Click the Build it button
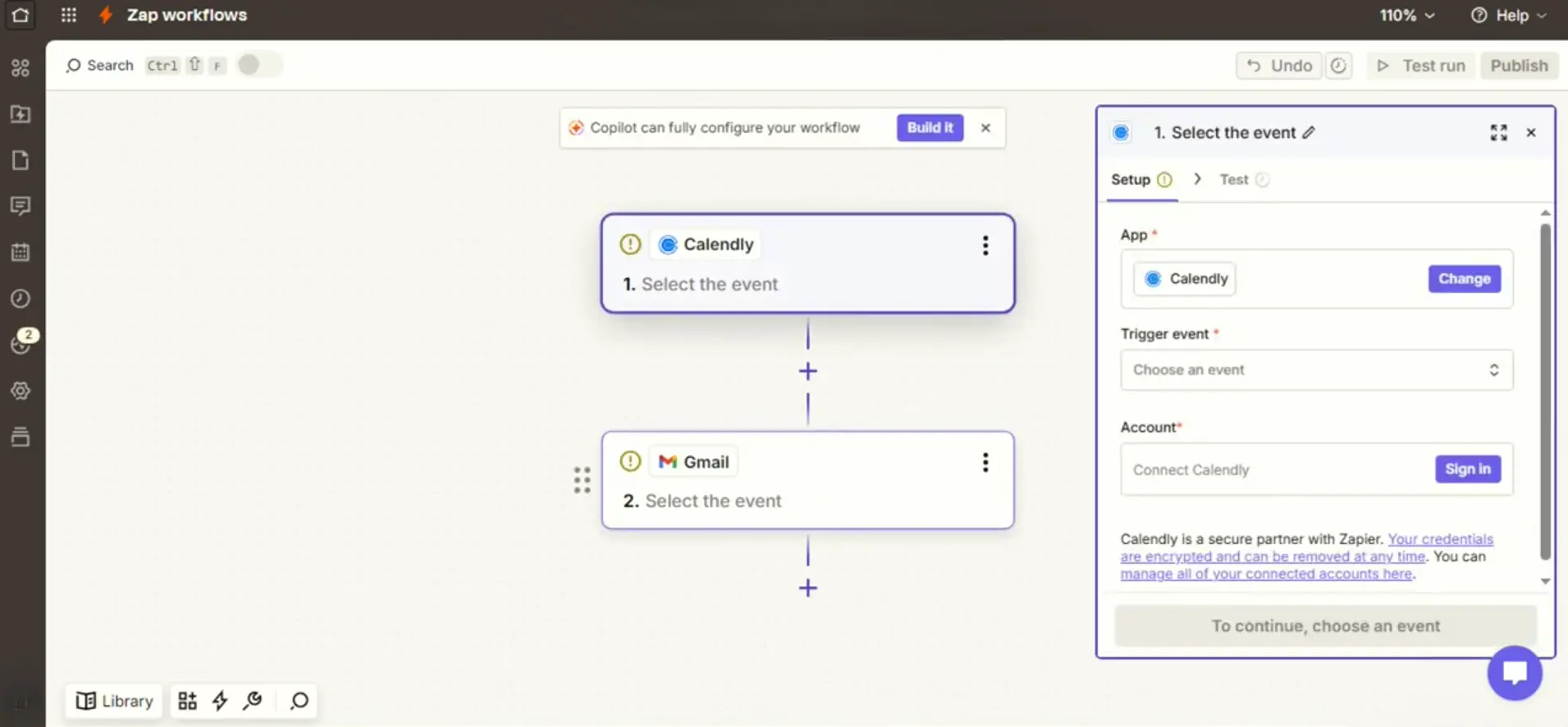Image resolution: width=1568 pixels, height=727 pixels. pyautogui.click(x=930, y=127)
